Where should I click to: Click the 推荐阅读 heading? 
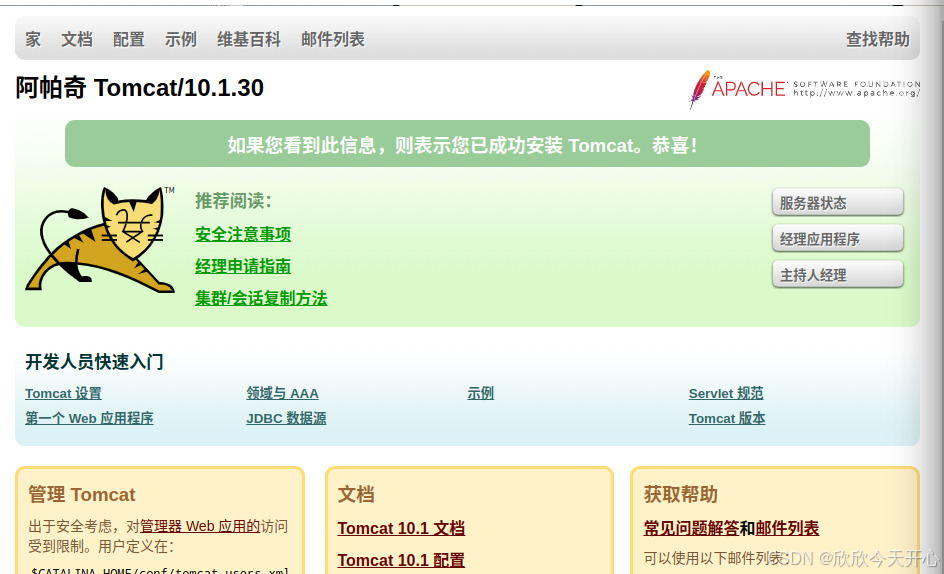[x=234, y=201]
